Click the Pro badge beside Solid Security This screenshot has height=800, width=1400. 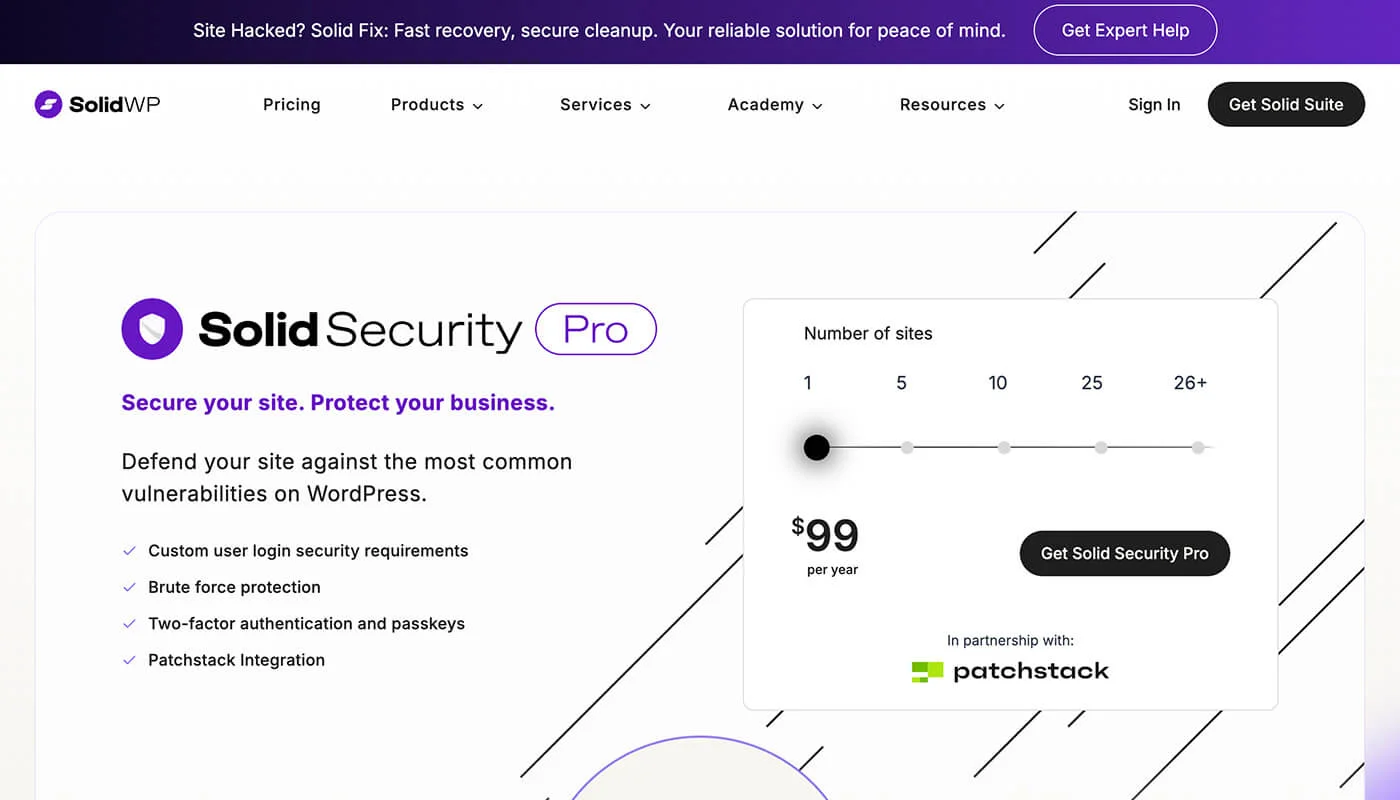pyautogui.click(x=596, y=329)
